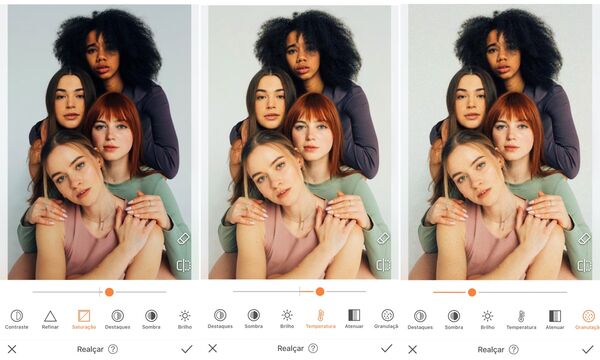Screen dimensions: 600x360
Task: Select Sombra on the screen with Saturação active
Action: [151, 319]
